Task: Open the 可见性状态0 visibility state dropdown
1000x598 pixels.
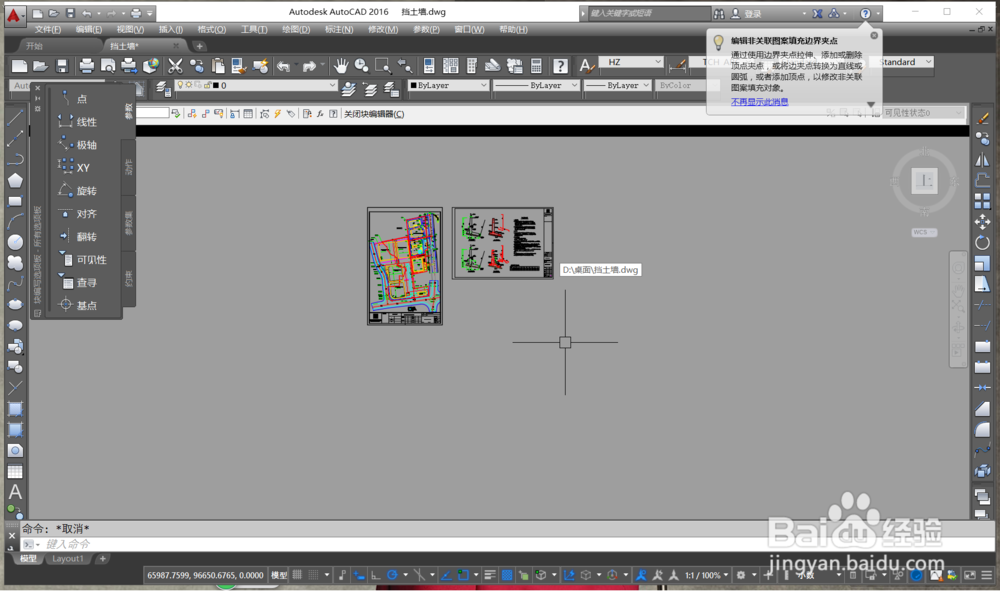Action: point(922,113)
